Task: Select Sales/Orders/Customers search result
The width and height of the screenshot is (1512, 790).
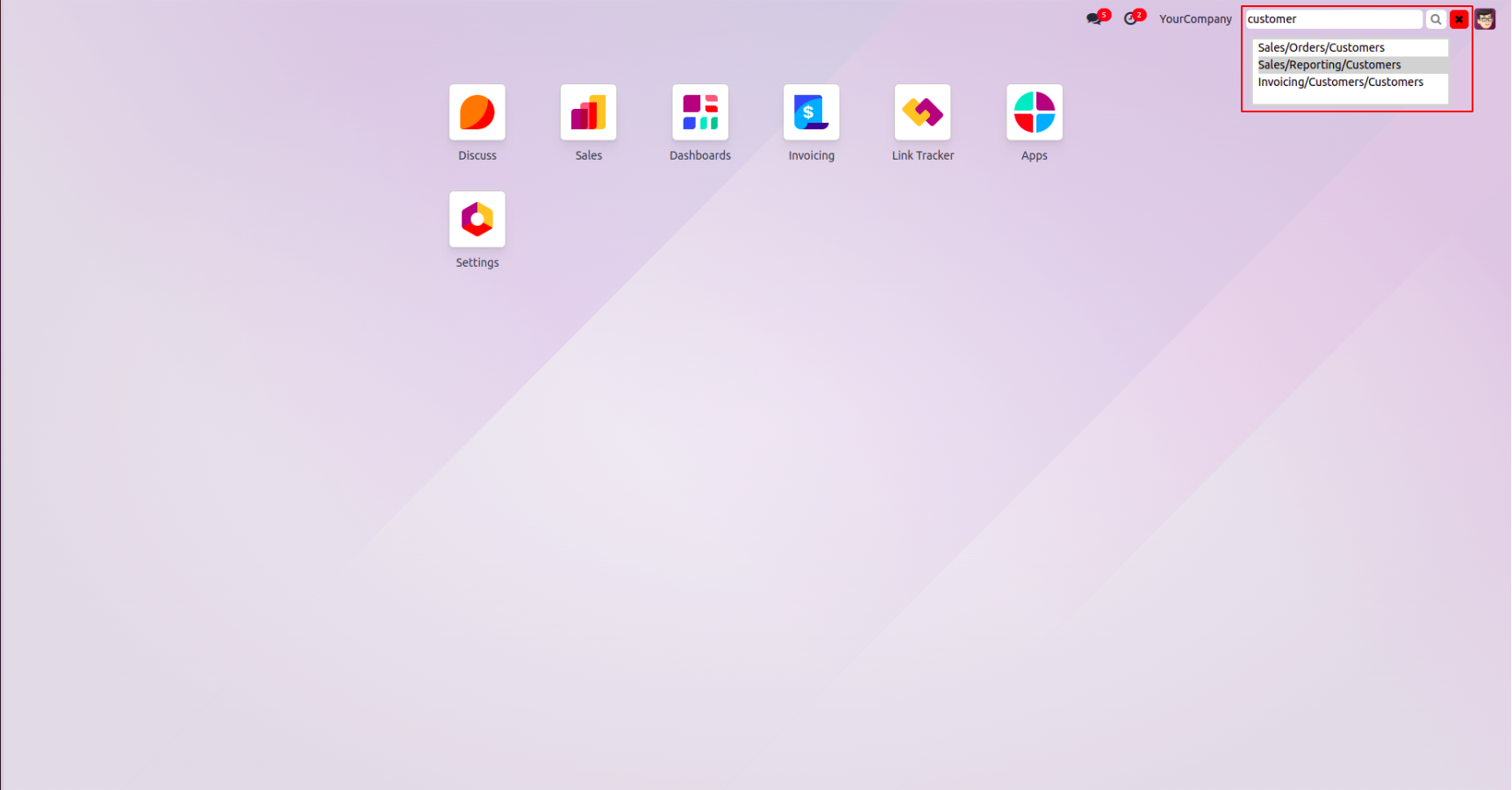Action: 1321,47
